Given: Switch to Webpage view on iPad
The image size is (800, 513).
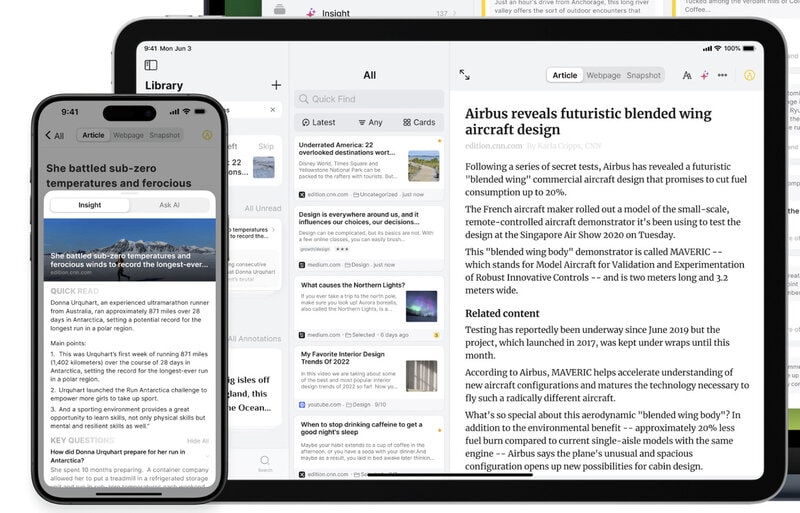Looking at the screenshot, I should click(x=603, y=75).
